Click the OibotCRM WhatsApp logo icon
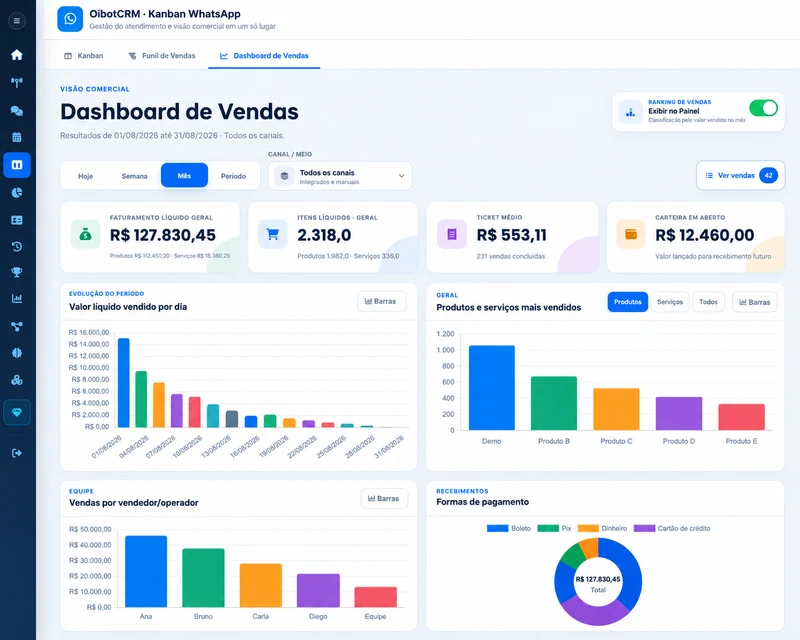The height and width of the screenshot is (640, 800). tap(70, 19)
